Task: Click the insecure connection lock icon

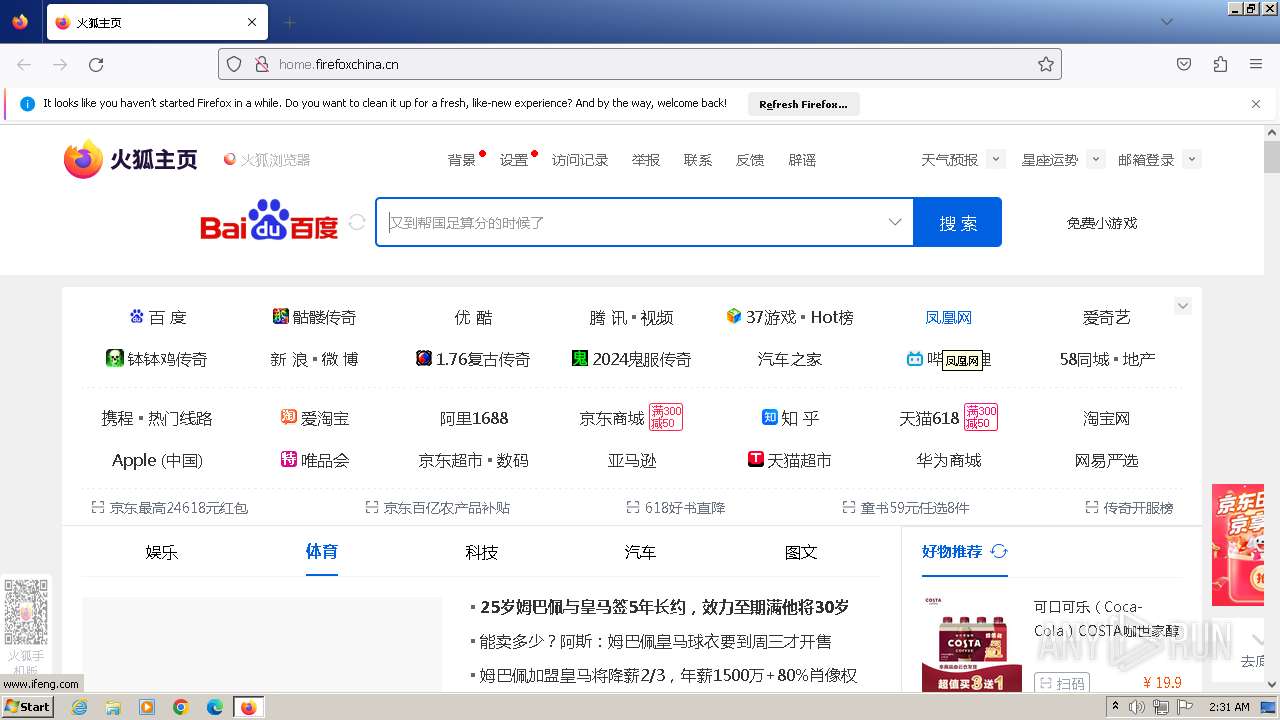Action: point(261,64)
